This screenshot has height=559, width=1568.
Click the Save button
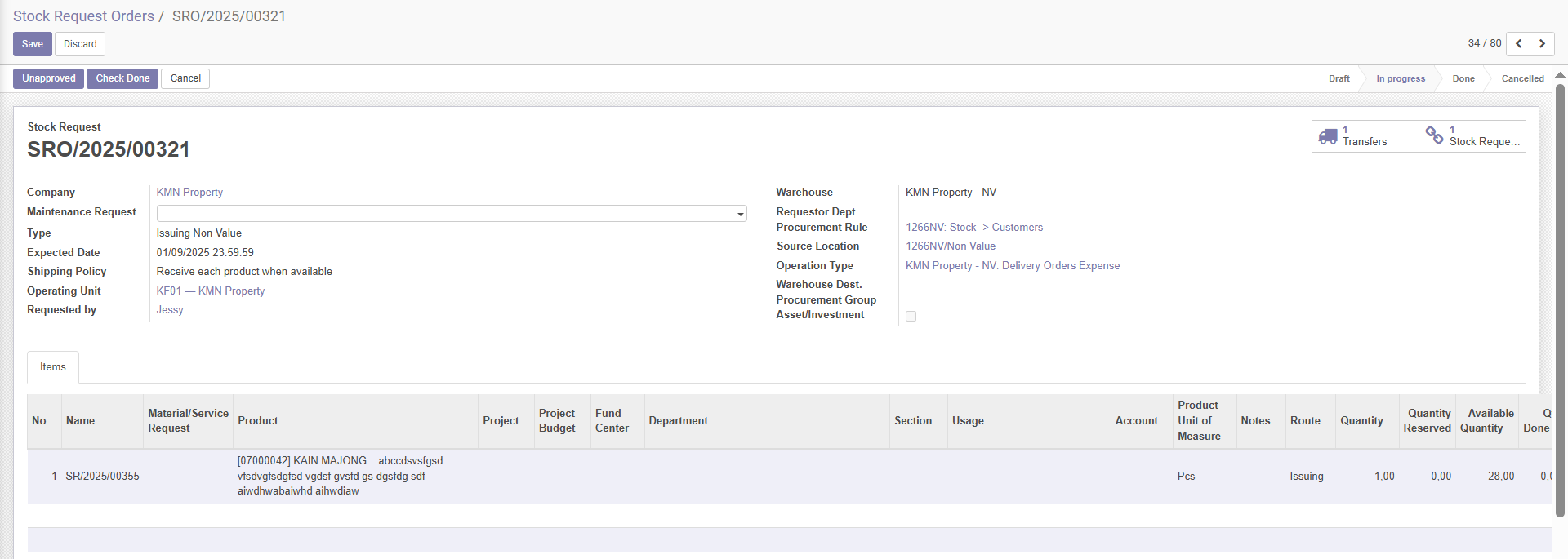click(33, 44)
